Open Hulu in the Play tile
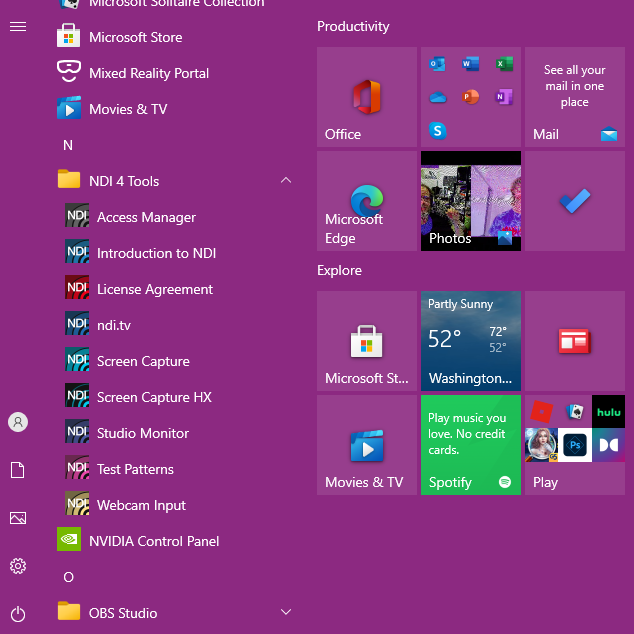Image resolution: width=634 pixels, height=634 pixels. coord(608,412)
